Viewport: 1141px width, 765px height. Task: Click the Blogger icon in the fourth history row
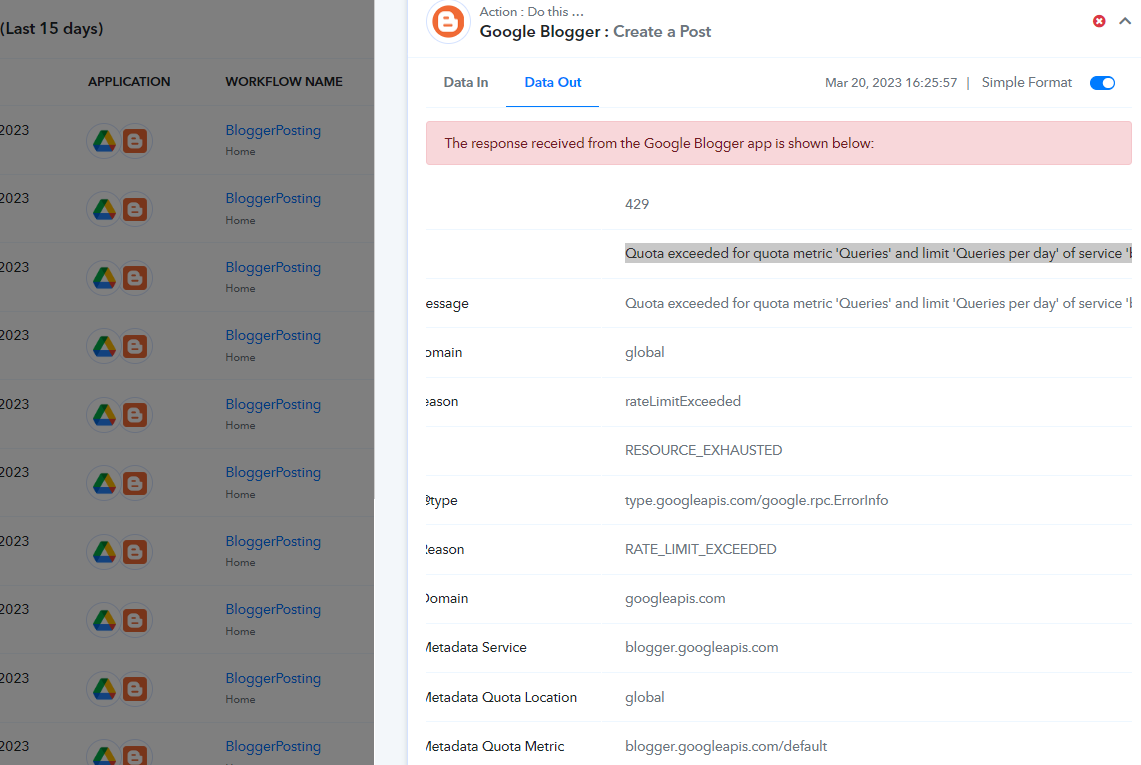(135, 346)
